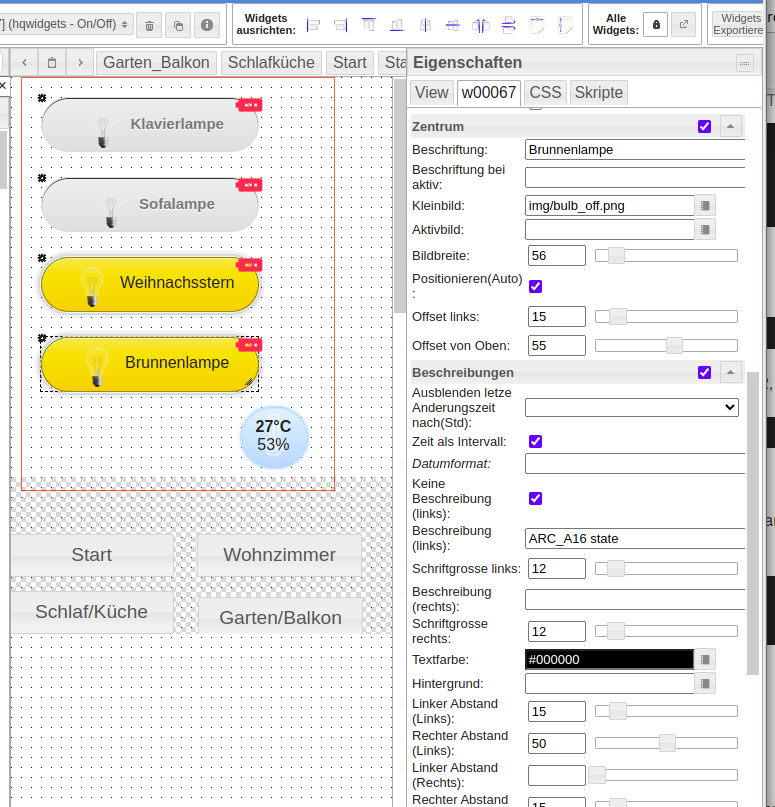Viewport: 775px width, 807px height.
Task: Make widgets equal width
Action: click(537, 25)
